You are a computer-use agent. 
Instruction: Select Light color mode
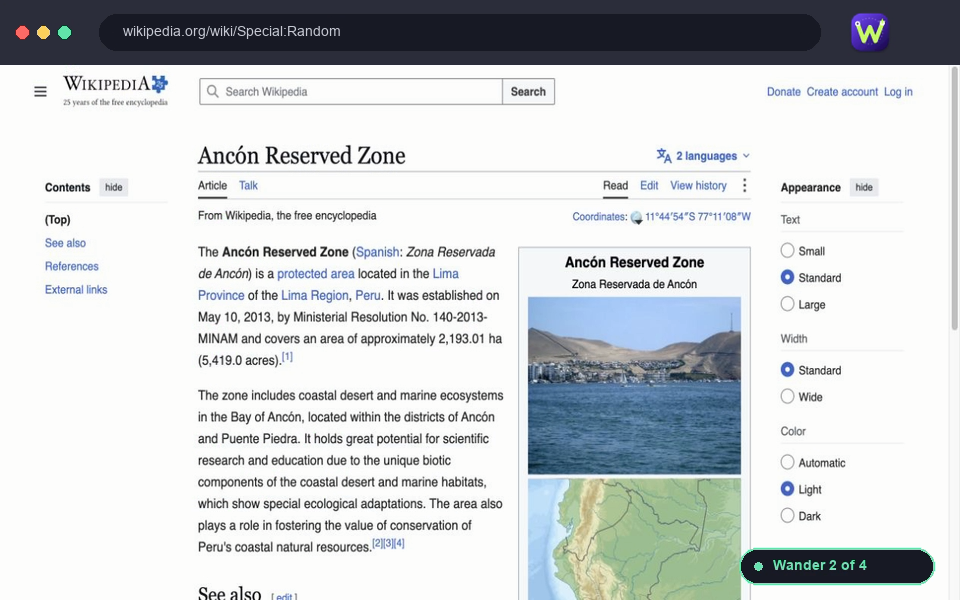point(787,489)
